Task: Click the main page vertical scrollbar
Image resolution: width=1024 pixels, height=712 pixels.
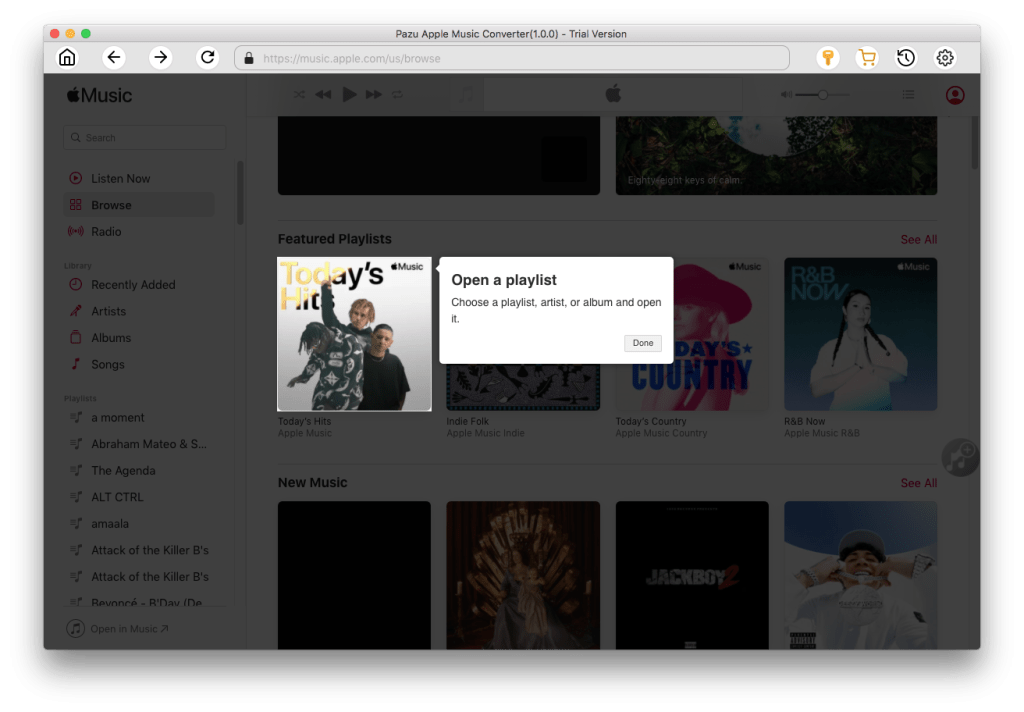Action: coord(974,142)
